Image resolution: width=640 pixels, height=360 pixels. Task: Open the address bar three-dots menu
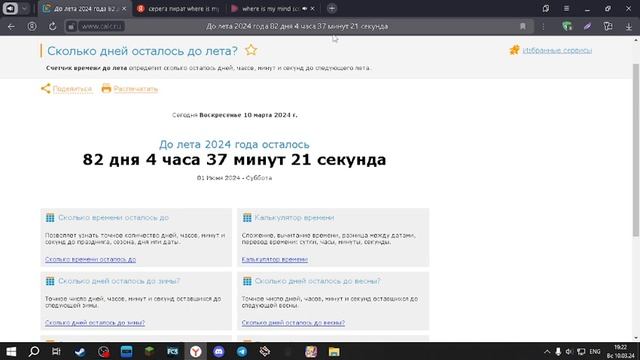coord(543,27)
